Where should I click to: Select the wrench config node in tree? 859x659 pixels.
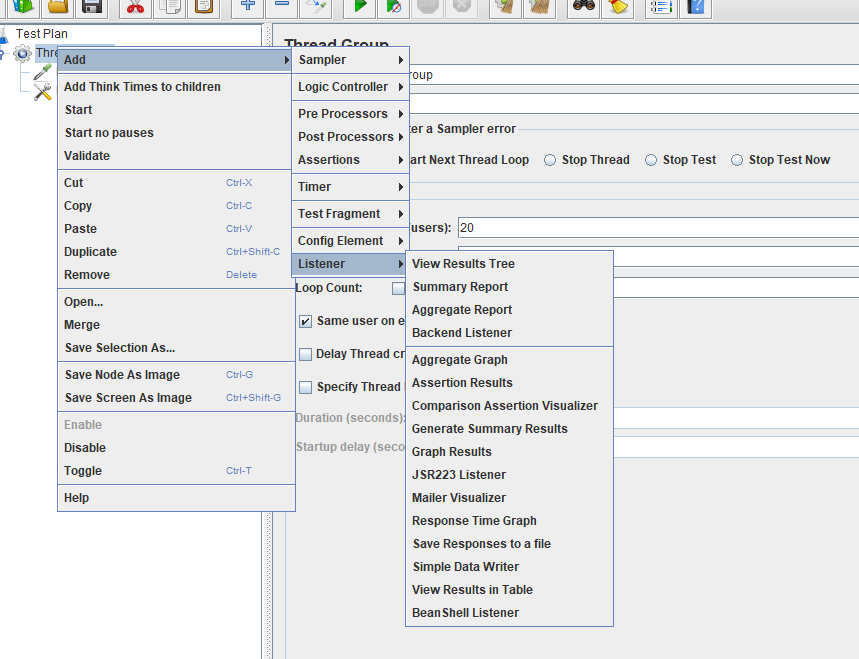point(43,91)
